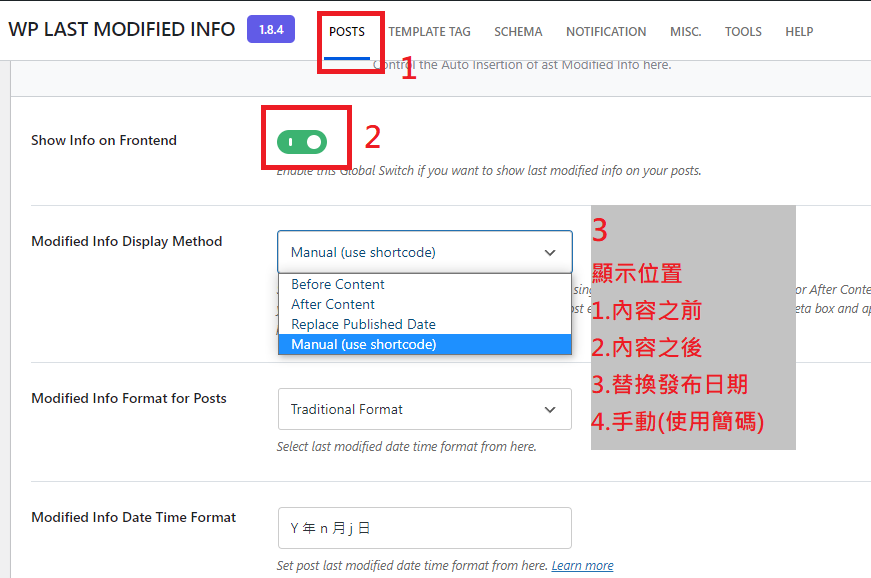Open the MISC. tab
The image size is (871, 578).
pos(685,32)
